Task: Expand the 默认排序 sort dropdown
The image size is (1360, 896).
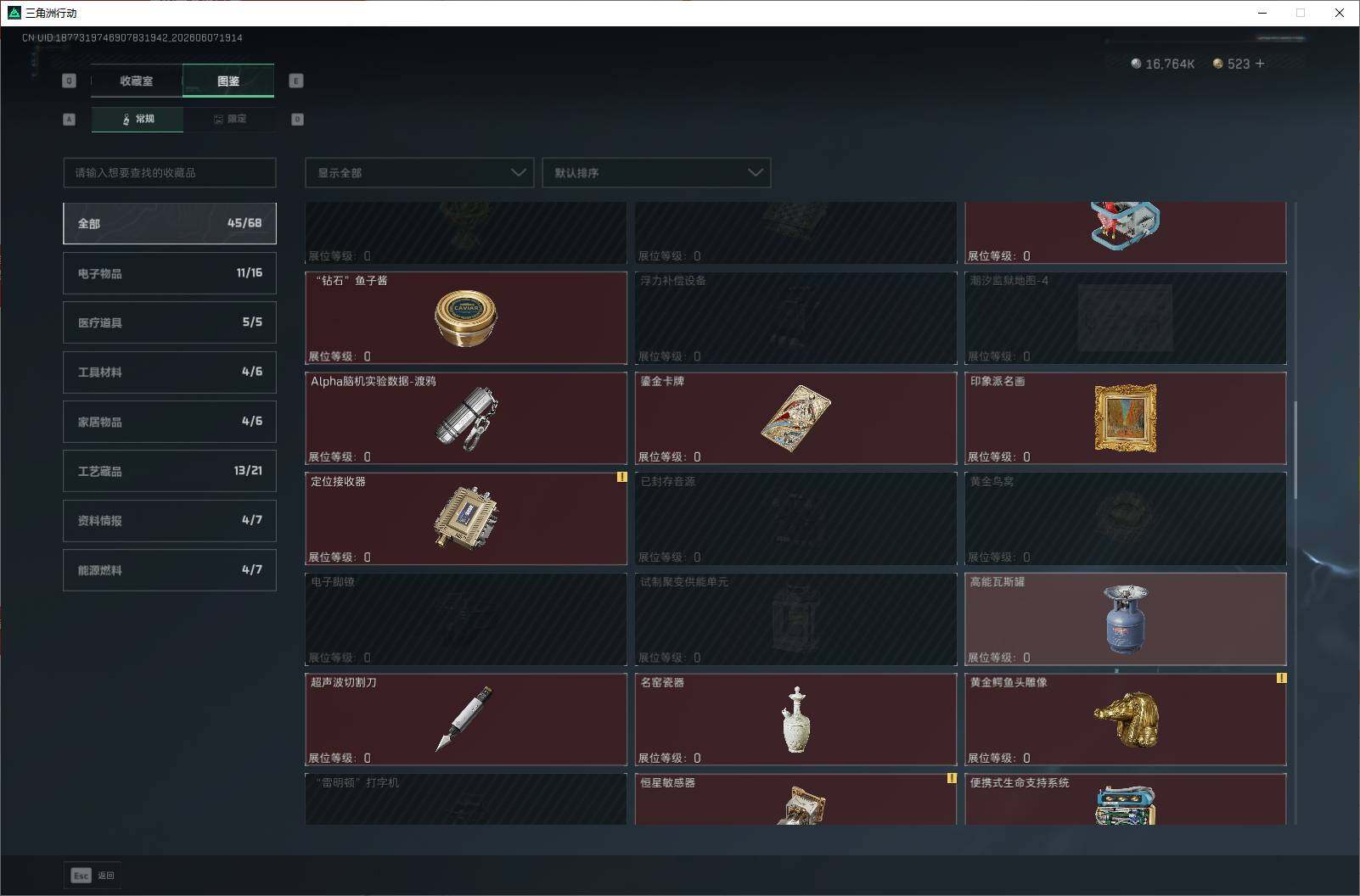Action: click(656, 172)
